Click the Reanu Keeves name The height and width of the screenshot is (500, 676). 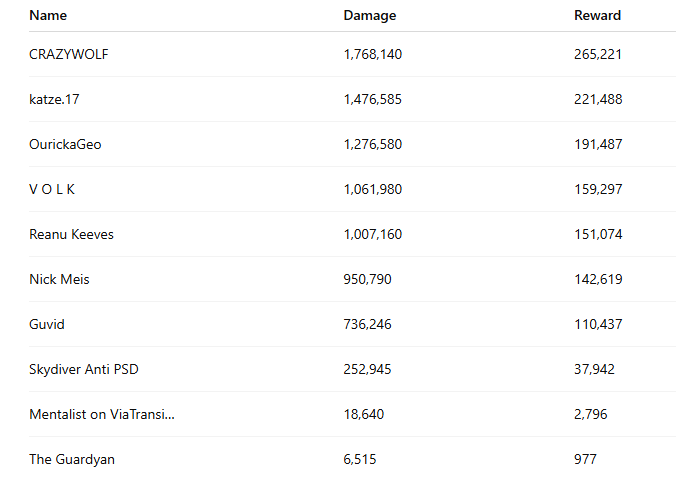pos(72,234)
